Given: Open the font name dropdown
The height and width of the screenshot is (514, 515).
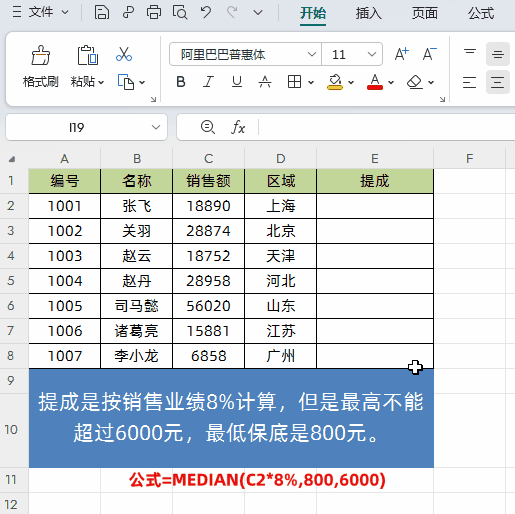Looking at the screenshot, I should pyautogui.click(x=312, y=54).
